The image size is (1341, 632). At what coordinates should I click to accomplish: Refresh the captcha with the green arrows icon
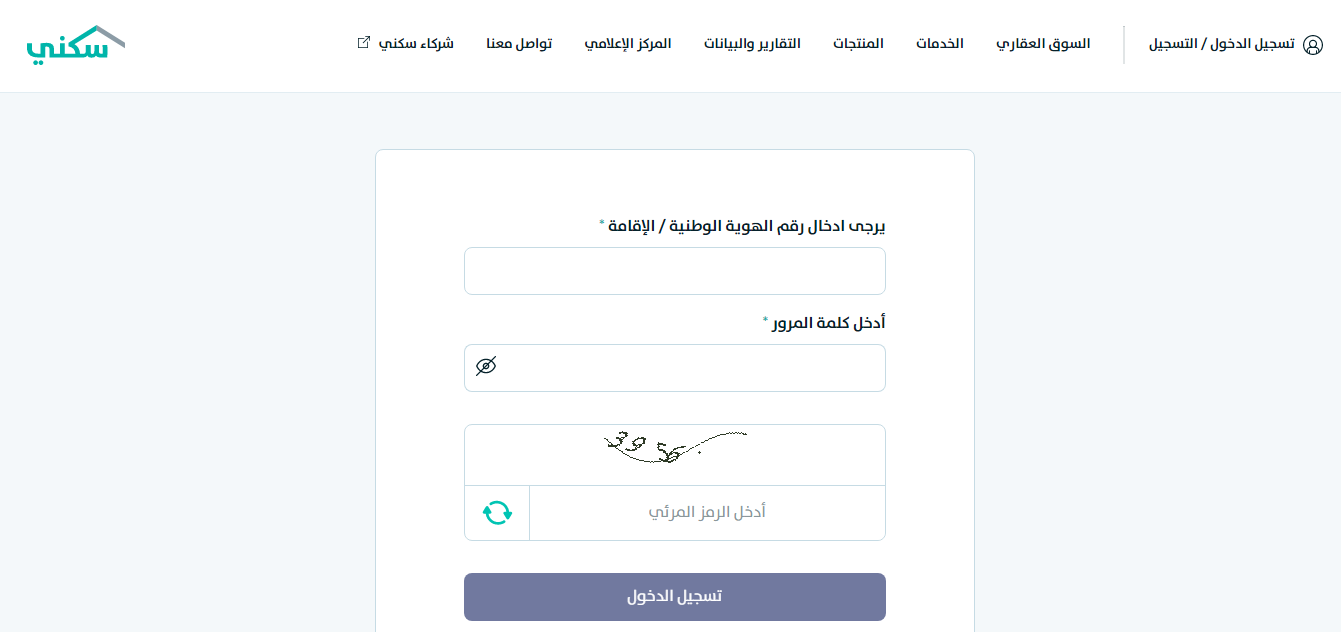[x=497, y=513]
